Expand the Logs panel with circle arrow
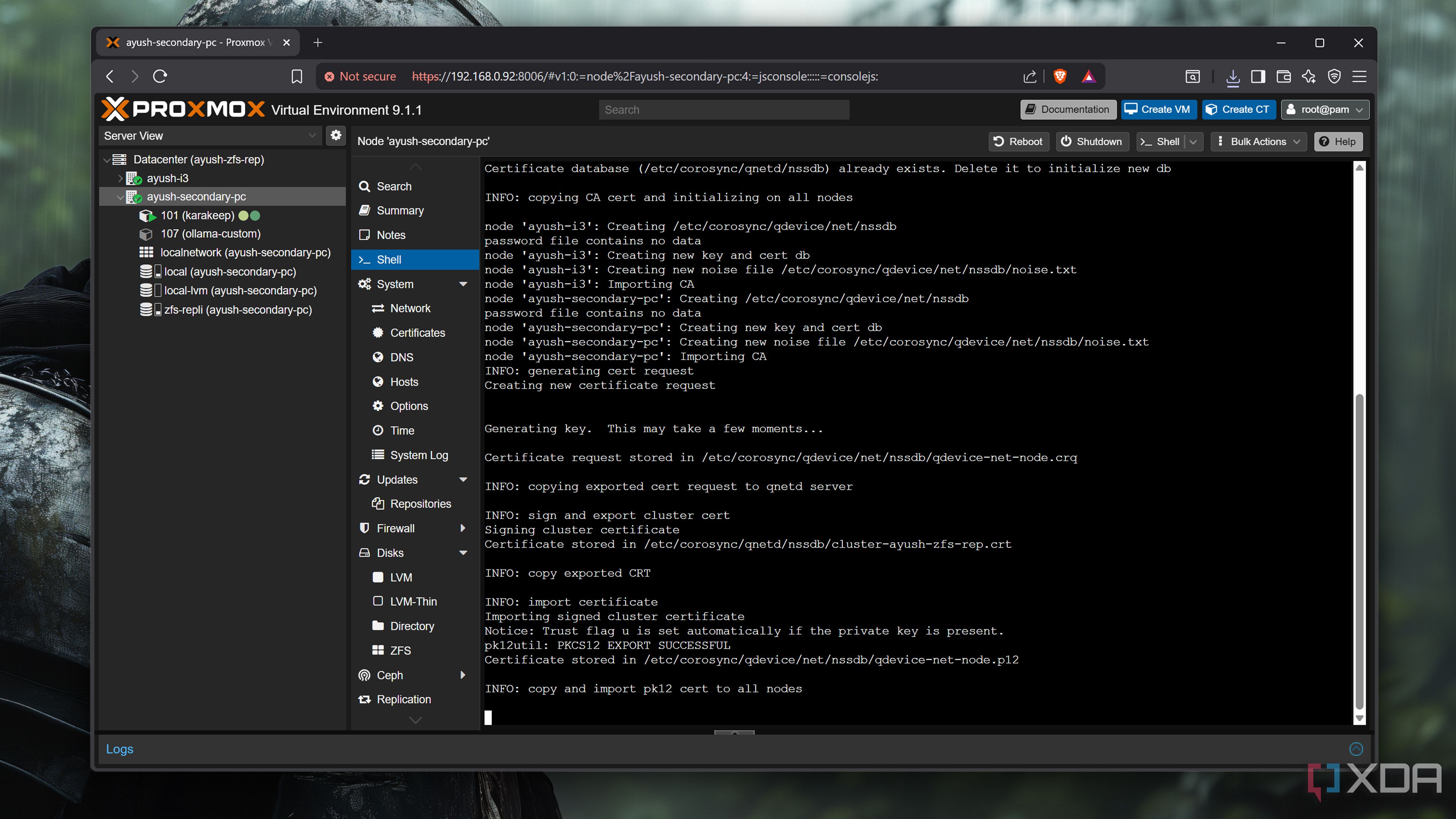 click(x=1356, y=749)
